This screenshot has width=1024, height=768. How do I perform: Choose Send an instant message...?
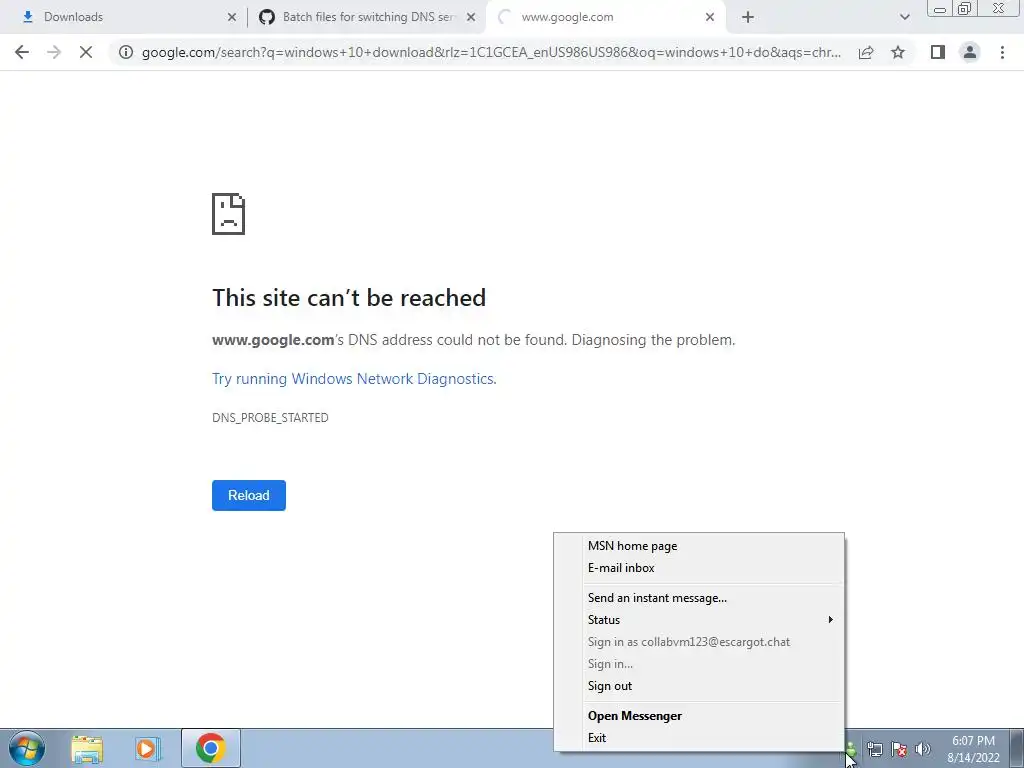(699, 598)
